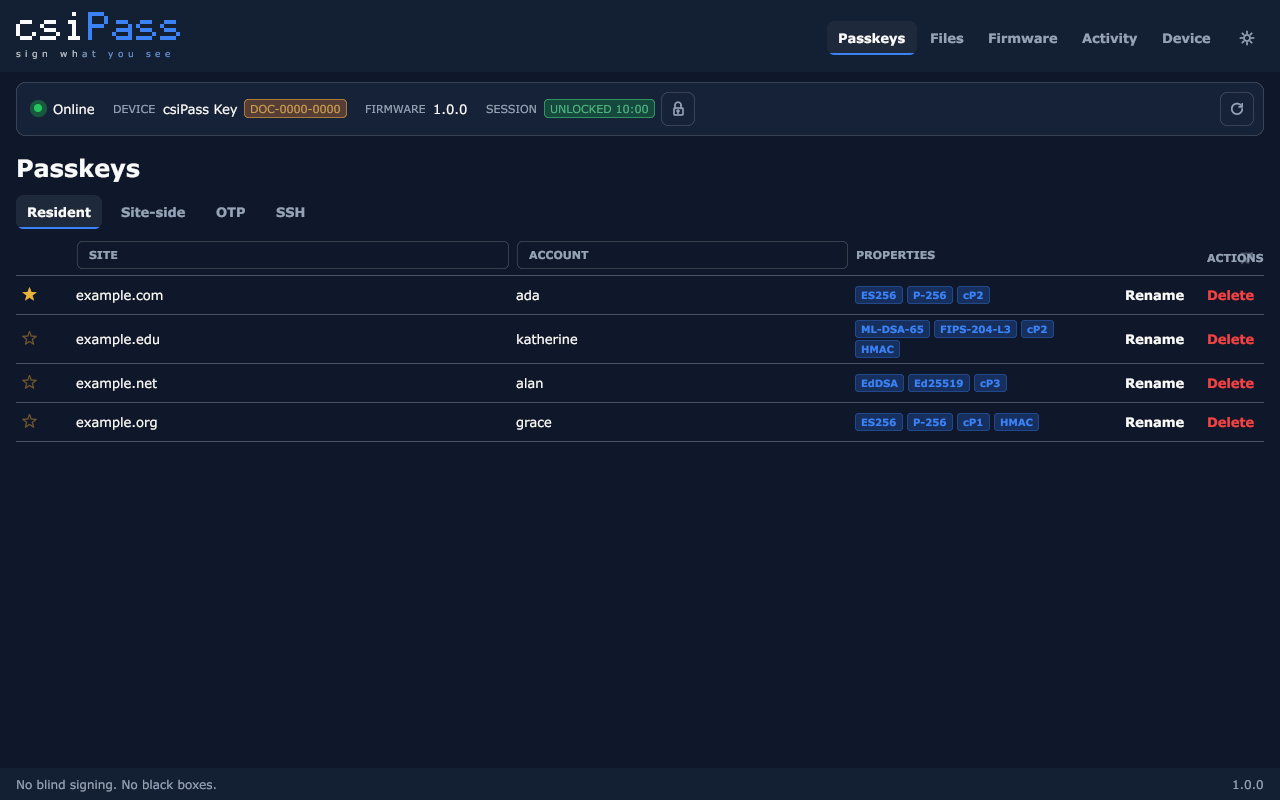Delete the alan passkey on example.net
This screenshot has height=800, width=1280.
click(x=1230, y=383)
